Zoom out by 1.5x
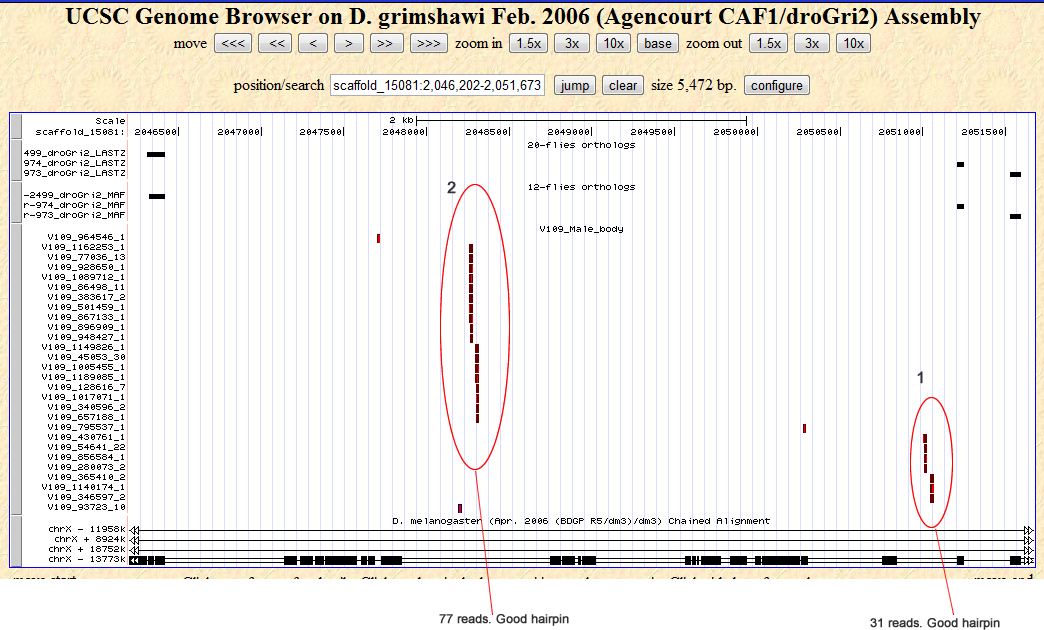 coord(768,43)
